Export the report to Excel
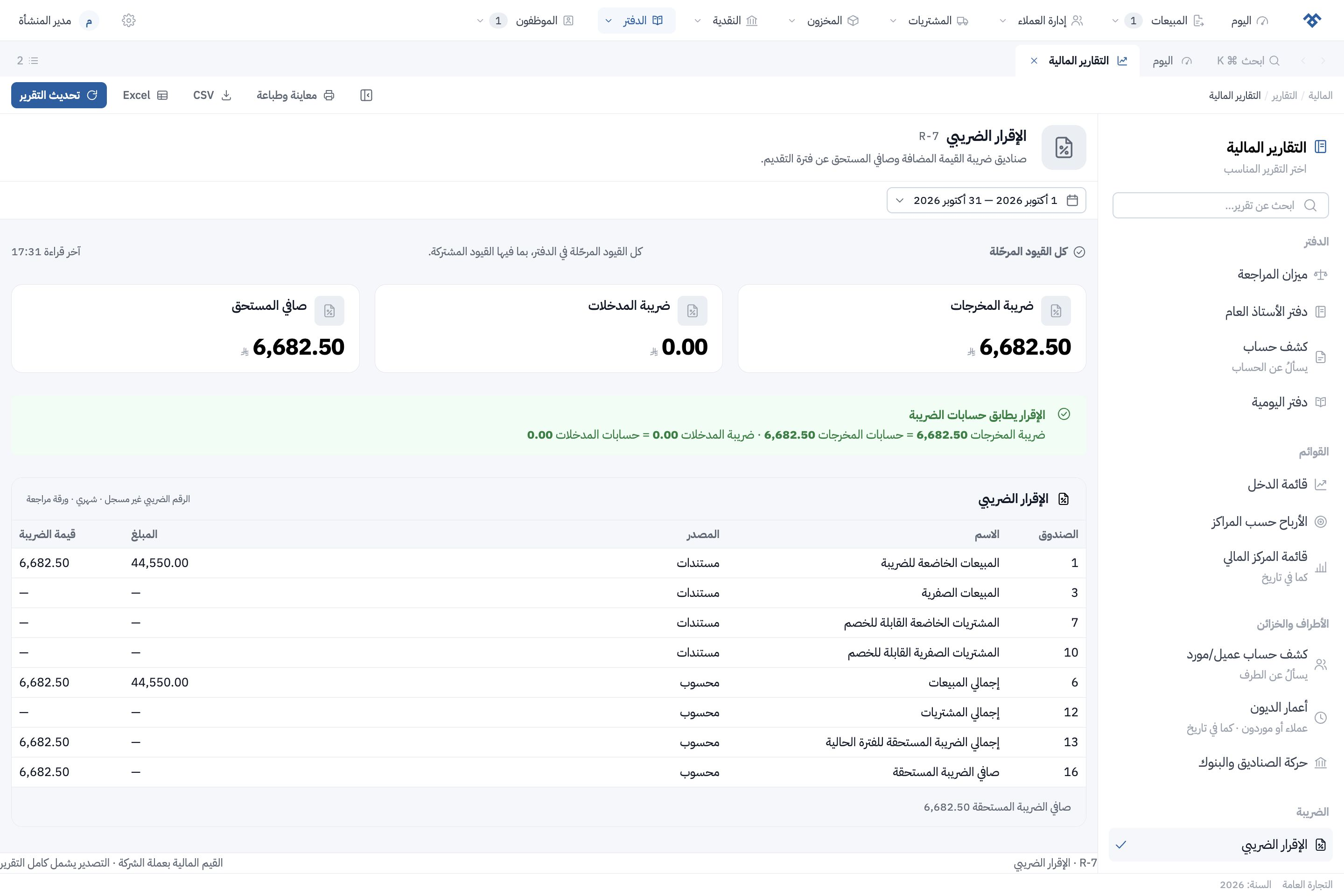 145,95
